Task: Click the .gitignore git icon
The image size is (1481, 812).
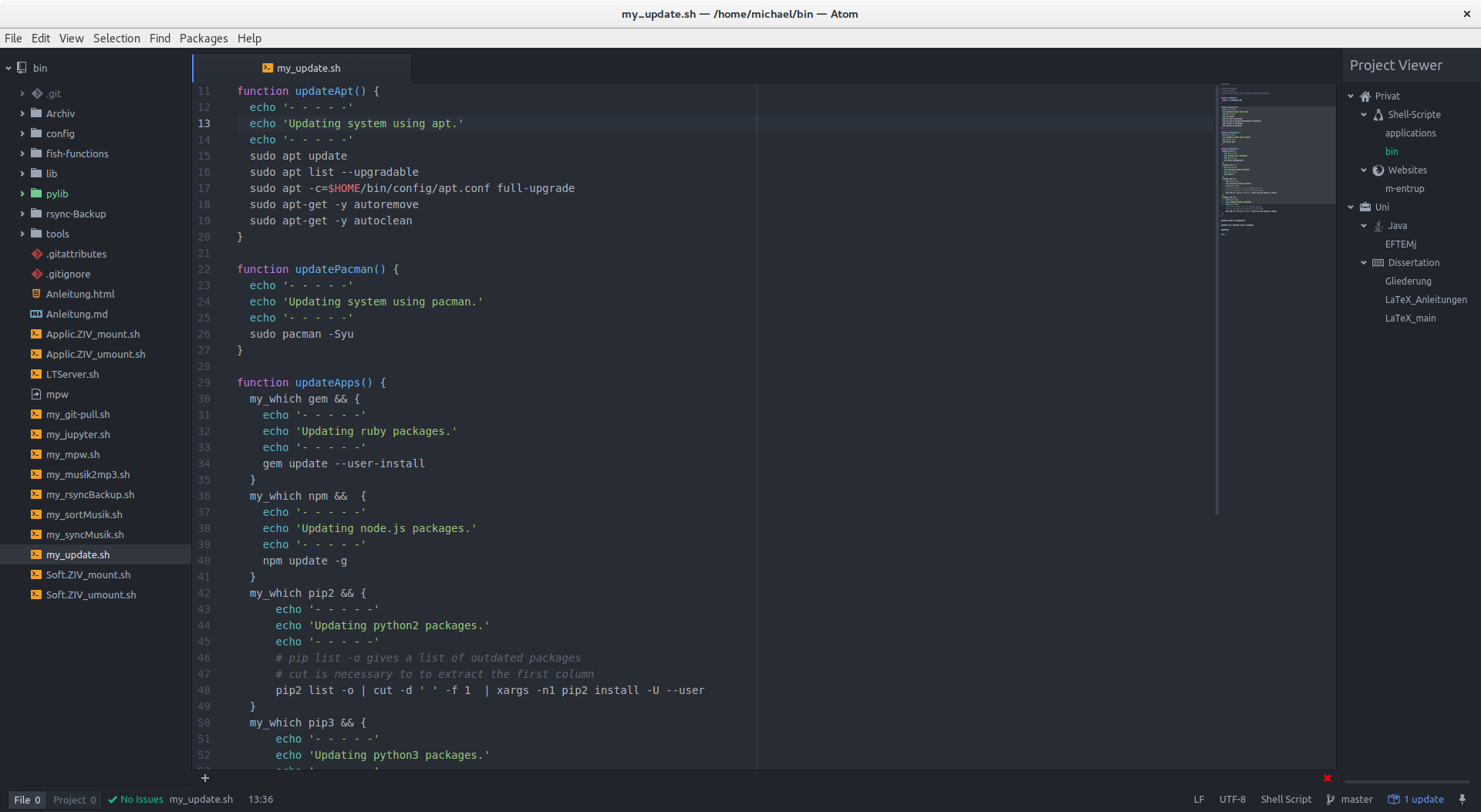Action: 36,274
